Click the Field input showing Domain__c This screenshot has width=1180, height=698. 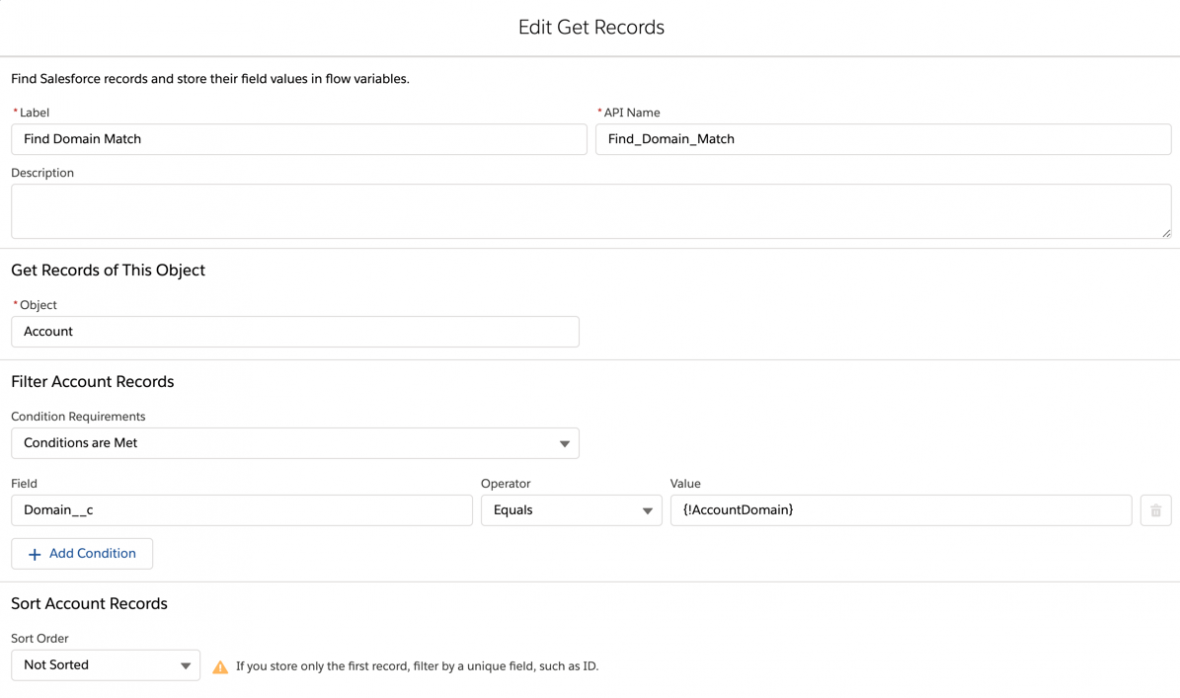pos(240,510)
